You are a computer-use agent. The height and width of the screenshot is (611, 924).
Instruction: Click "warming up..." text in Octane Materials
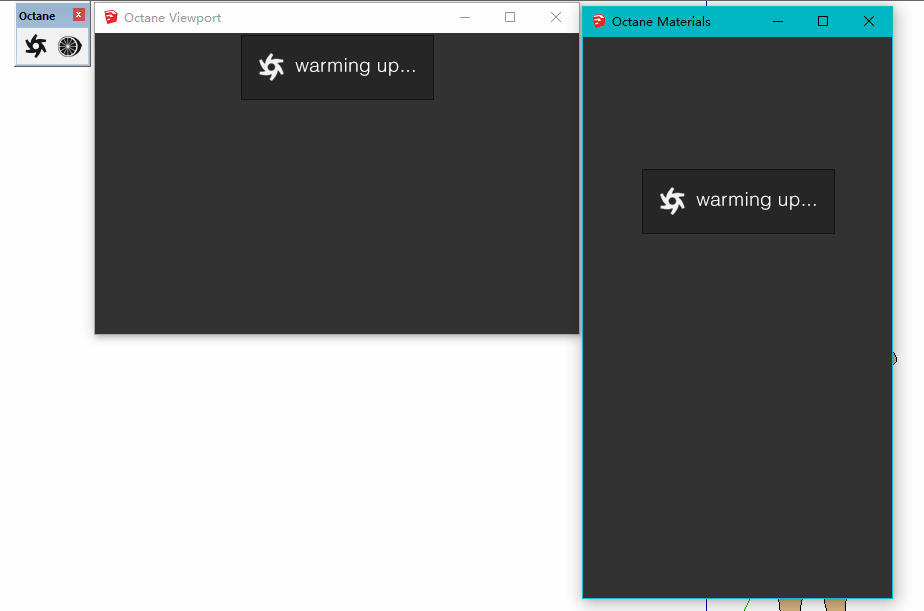tap(756, 200)
